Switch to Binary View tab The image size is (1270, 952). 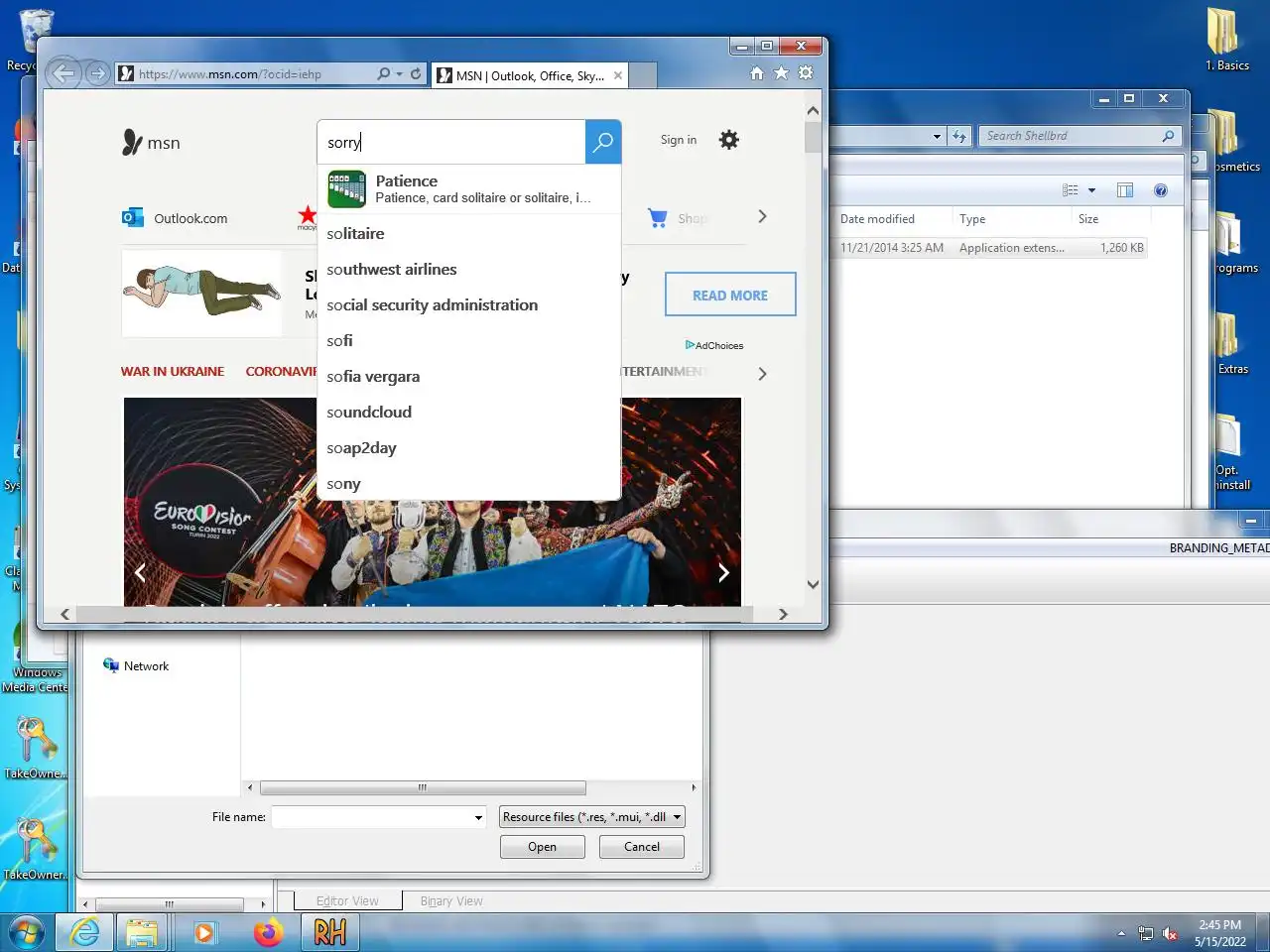coord(451,900)
